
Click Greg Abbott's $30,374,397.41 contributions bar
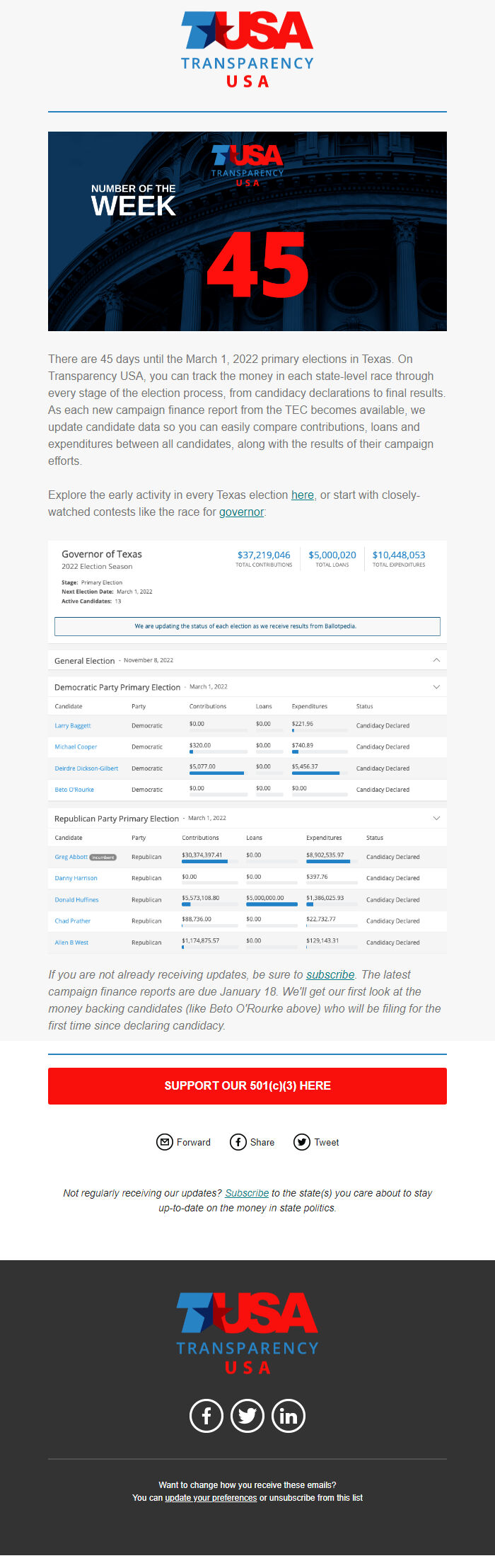click(210, 862)
